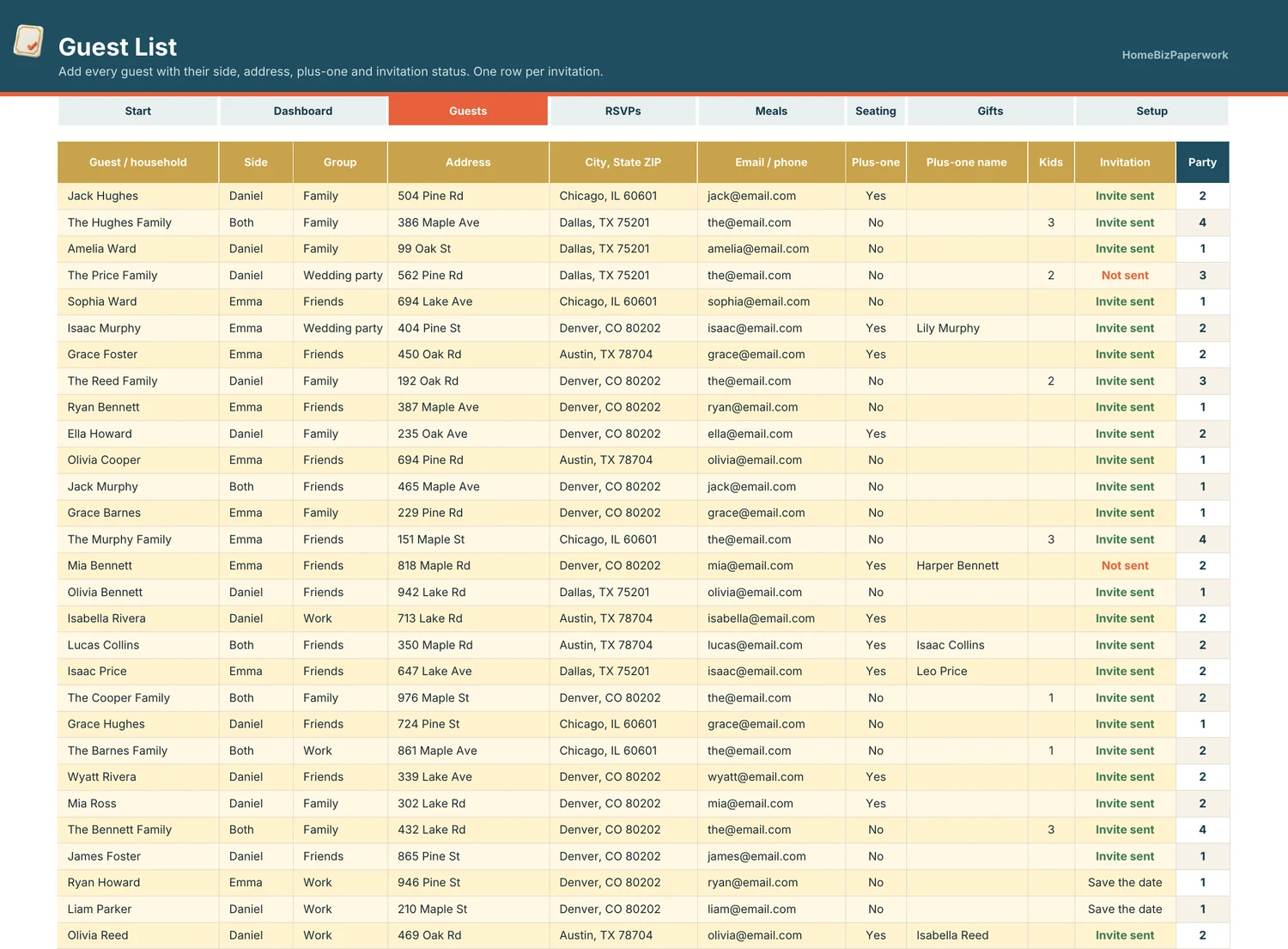Click the Leo Price plus-one name cell
Viewport: 1288px width, 949px height.
pos(967,672)
